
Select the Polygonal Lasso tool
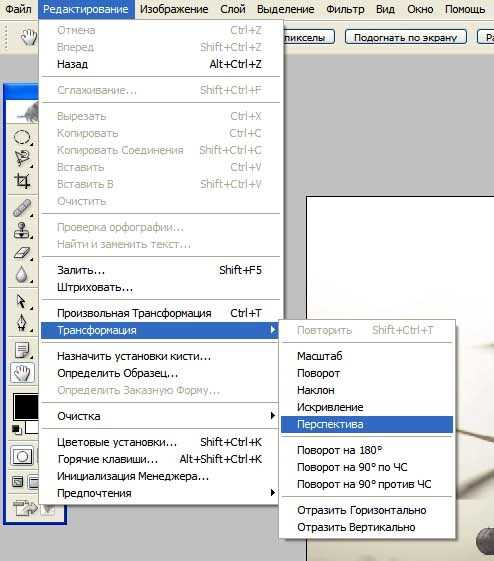click(22, 158)
